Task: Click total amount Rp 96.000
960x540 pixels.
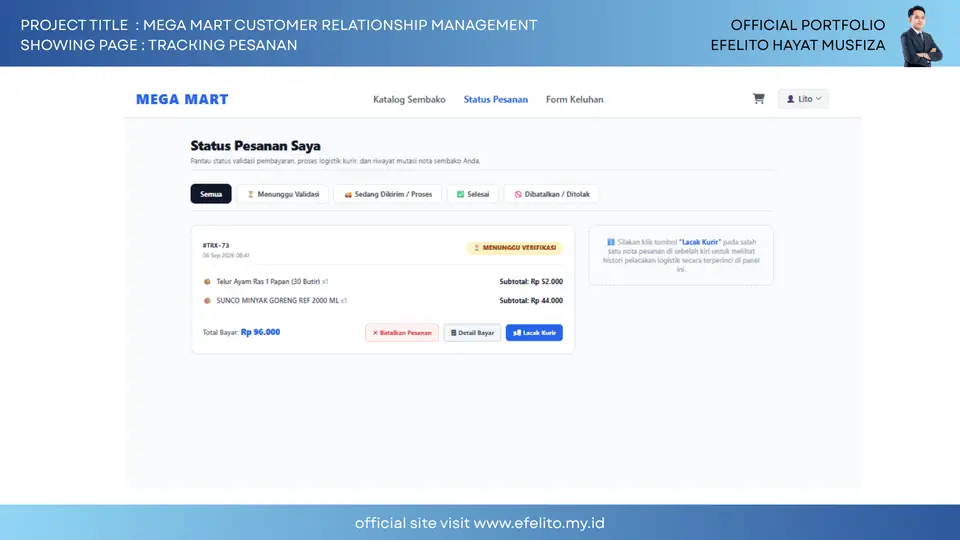Action: 260,332
